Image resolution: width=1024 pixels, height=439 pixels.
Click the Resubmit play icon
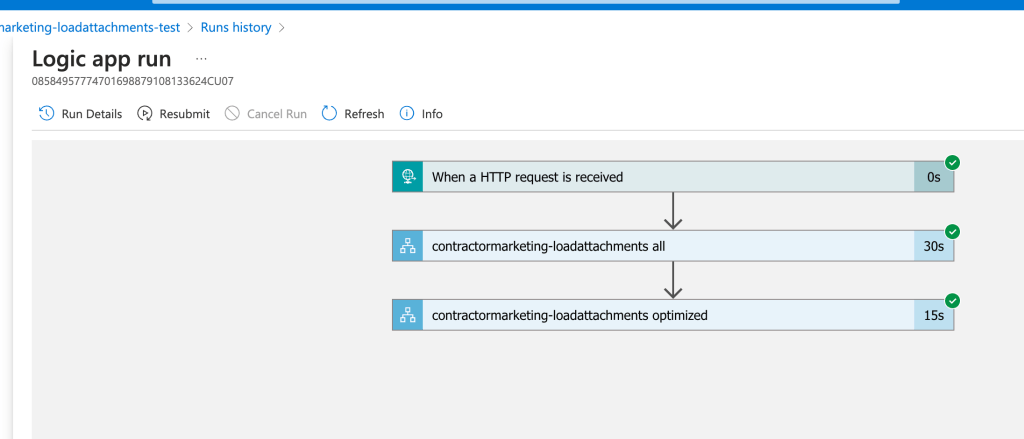(144, 114)
